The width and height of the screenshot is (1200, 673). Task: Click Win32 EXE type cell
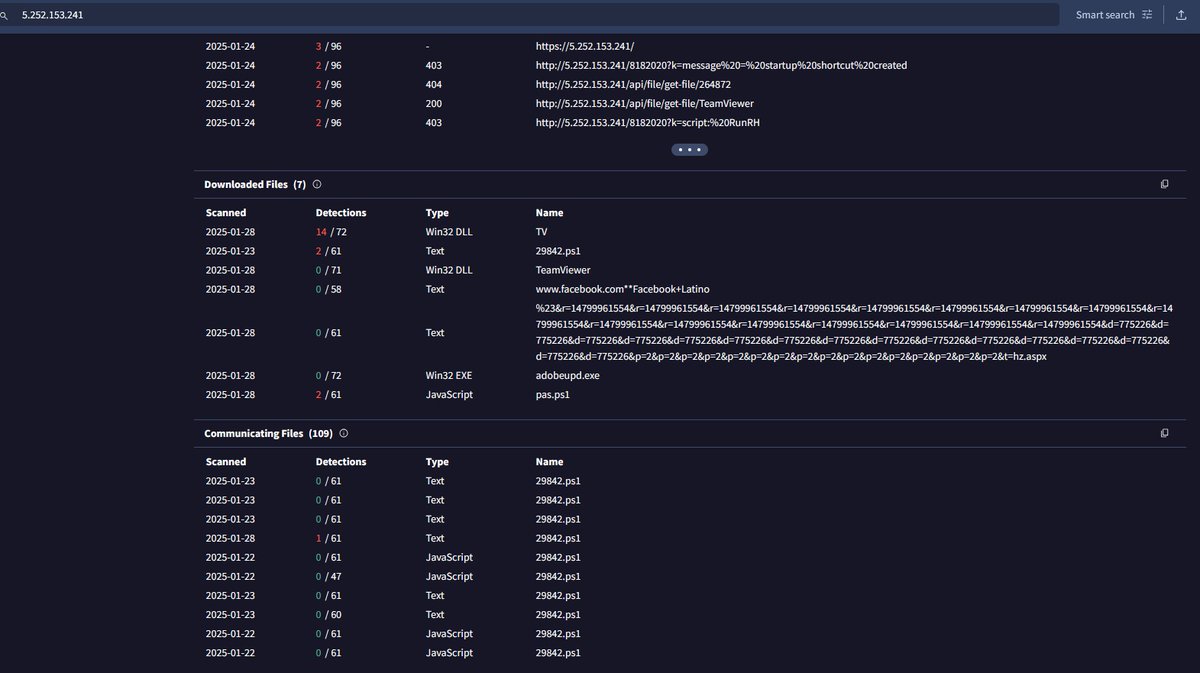click(x=449, y=376)
